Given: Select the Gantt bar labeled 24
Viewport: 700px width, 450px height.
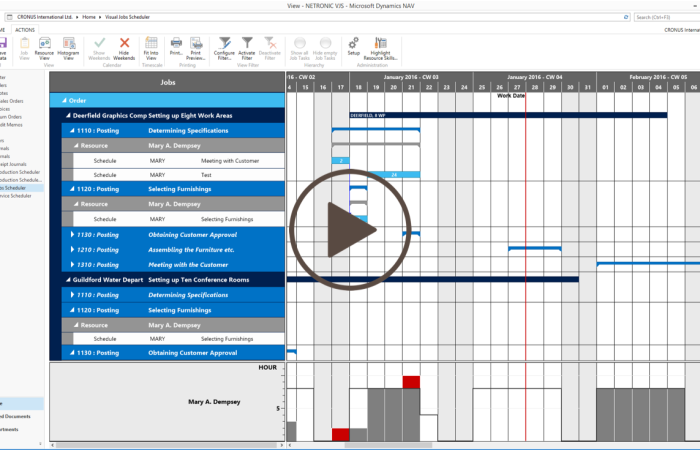Looking at the screenshot, I should (x=394, y=175).
